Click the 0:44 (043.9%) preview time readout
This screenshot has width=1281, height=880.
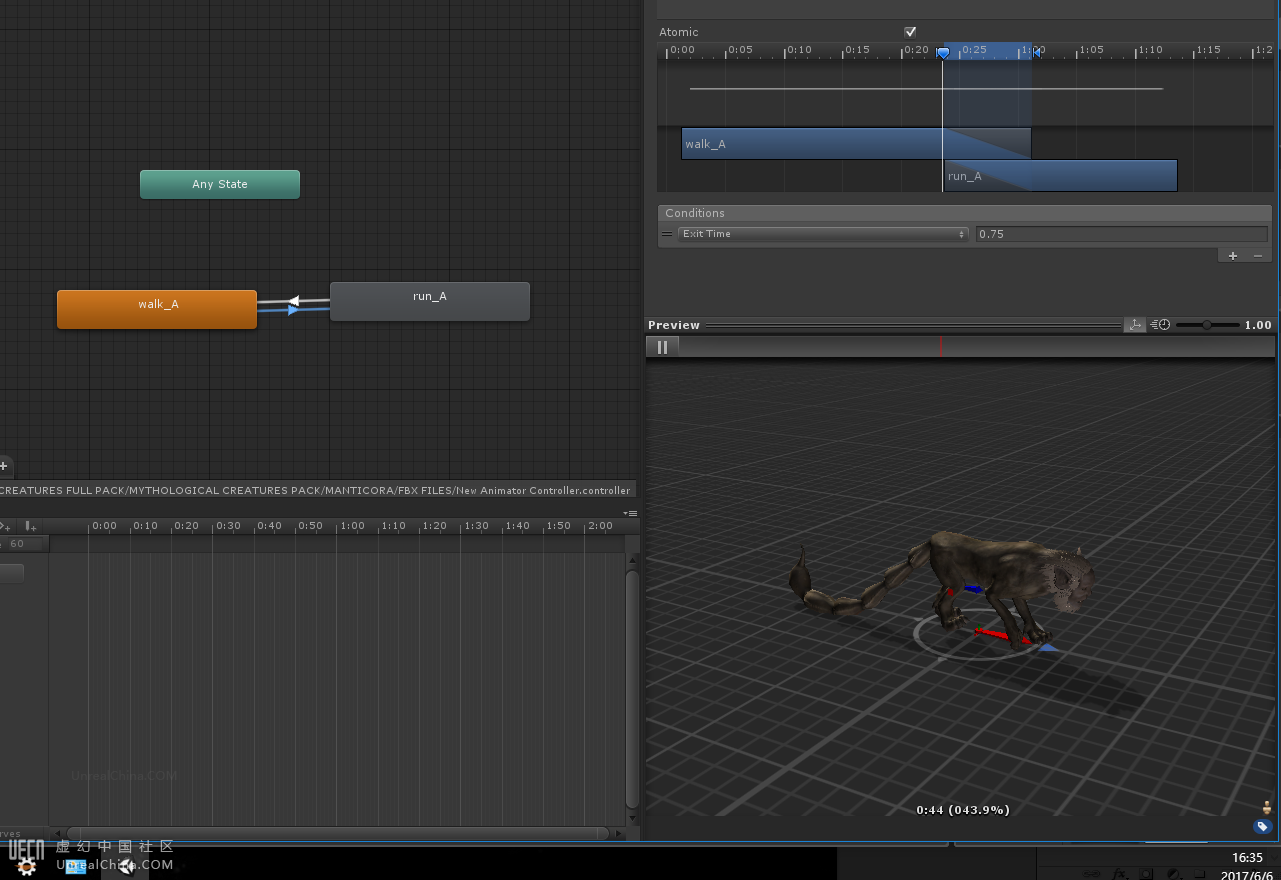[x=963, y=809]
